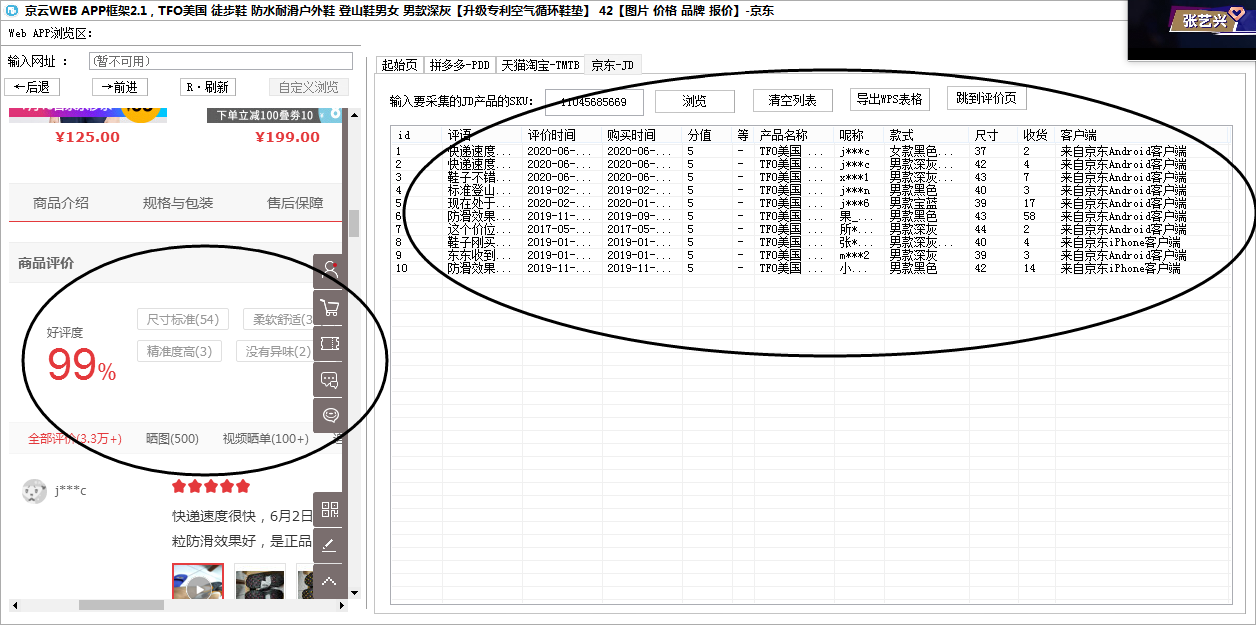Screen dimensions: 1256x625
Task: Click the 评语 column header
Action: [x=482, y=135]
